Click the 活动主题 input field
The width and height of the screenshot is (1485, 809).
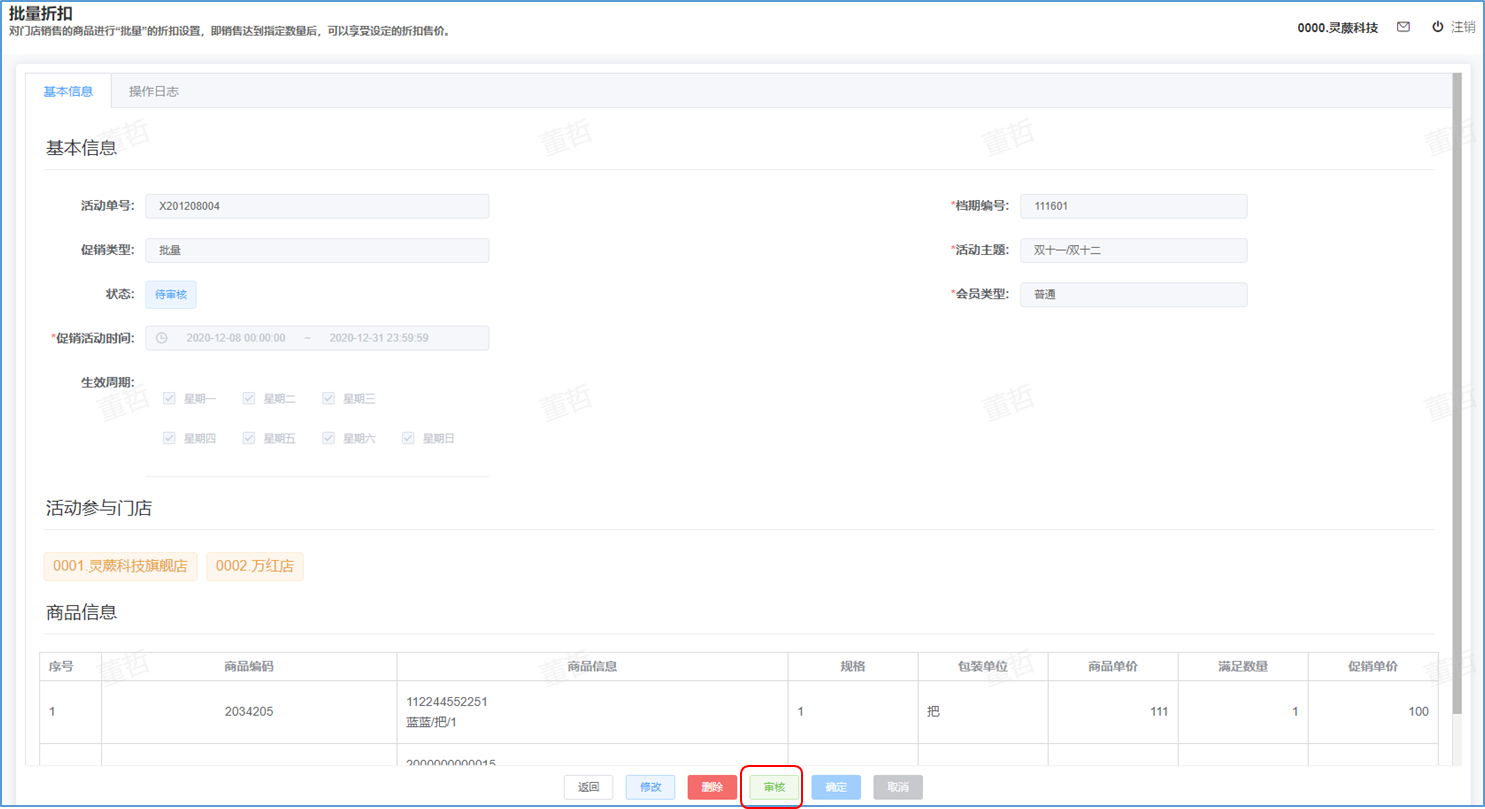pyautogui.click(x=1133, y=250)
